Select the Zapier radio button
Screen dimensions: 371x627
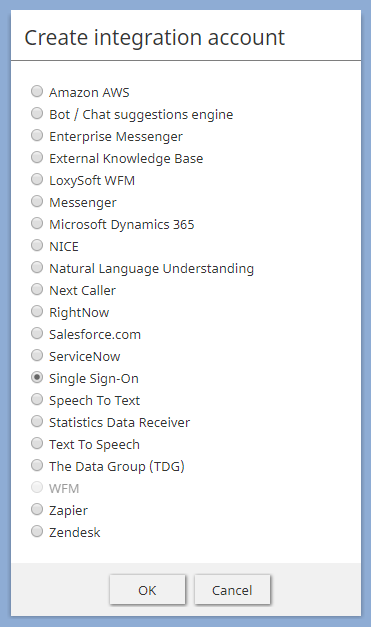coord(37,509)
